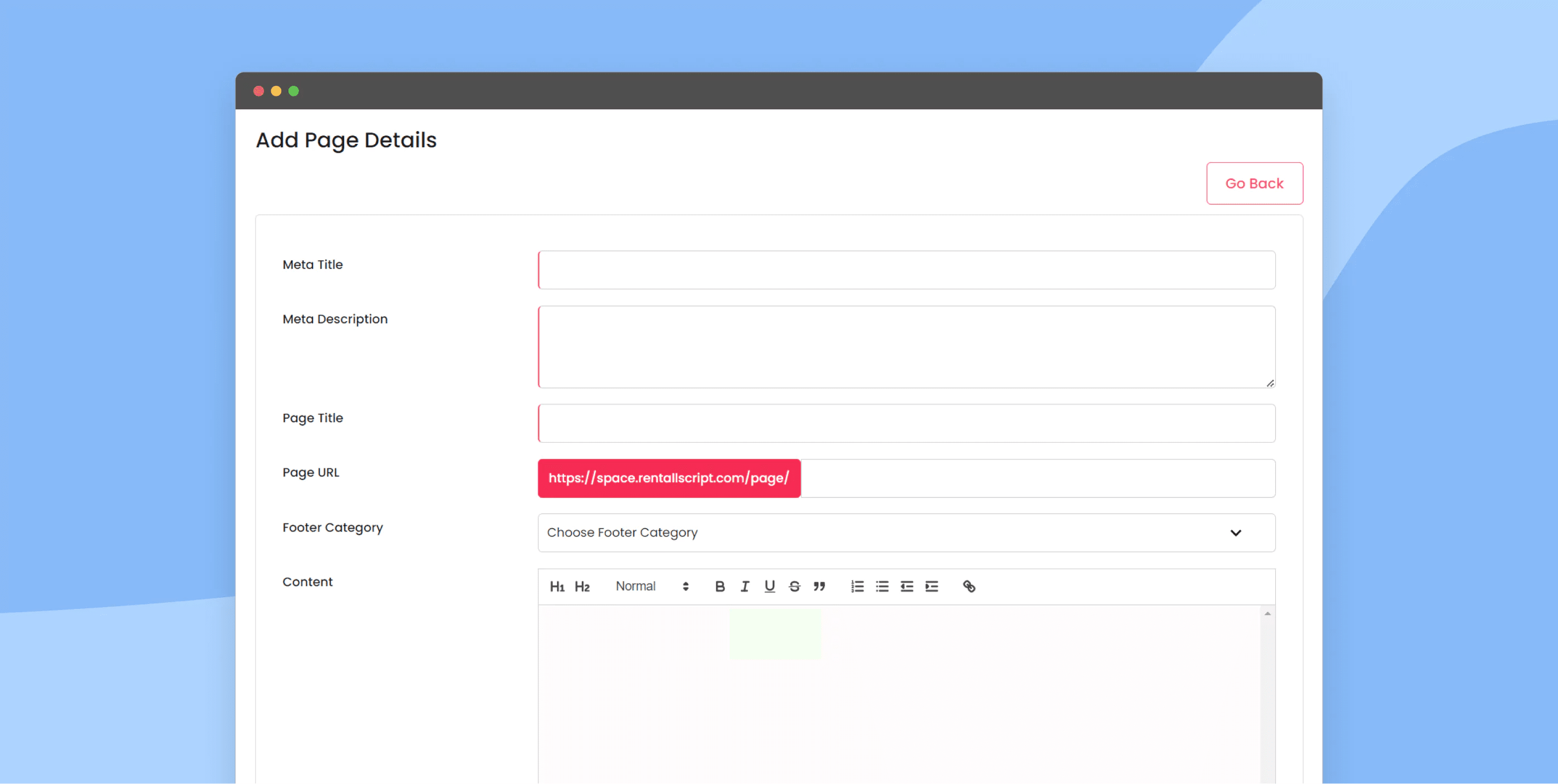Image resolution: width=1558 pixels, height=784 pixels.
Task: Click the yellow minimize window dot
Action: (x=276, y=91)
